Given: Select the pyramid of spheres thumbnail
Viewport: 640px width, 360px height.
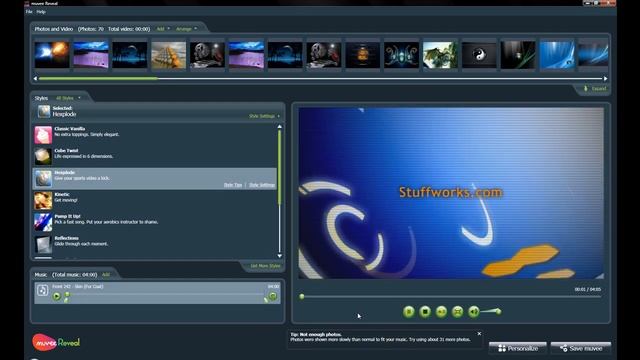Looking at the screenshot, I should (x=169, y=55).
